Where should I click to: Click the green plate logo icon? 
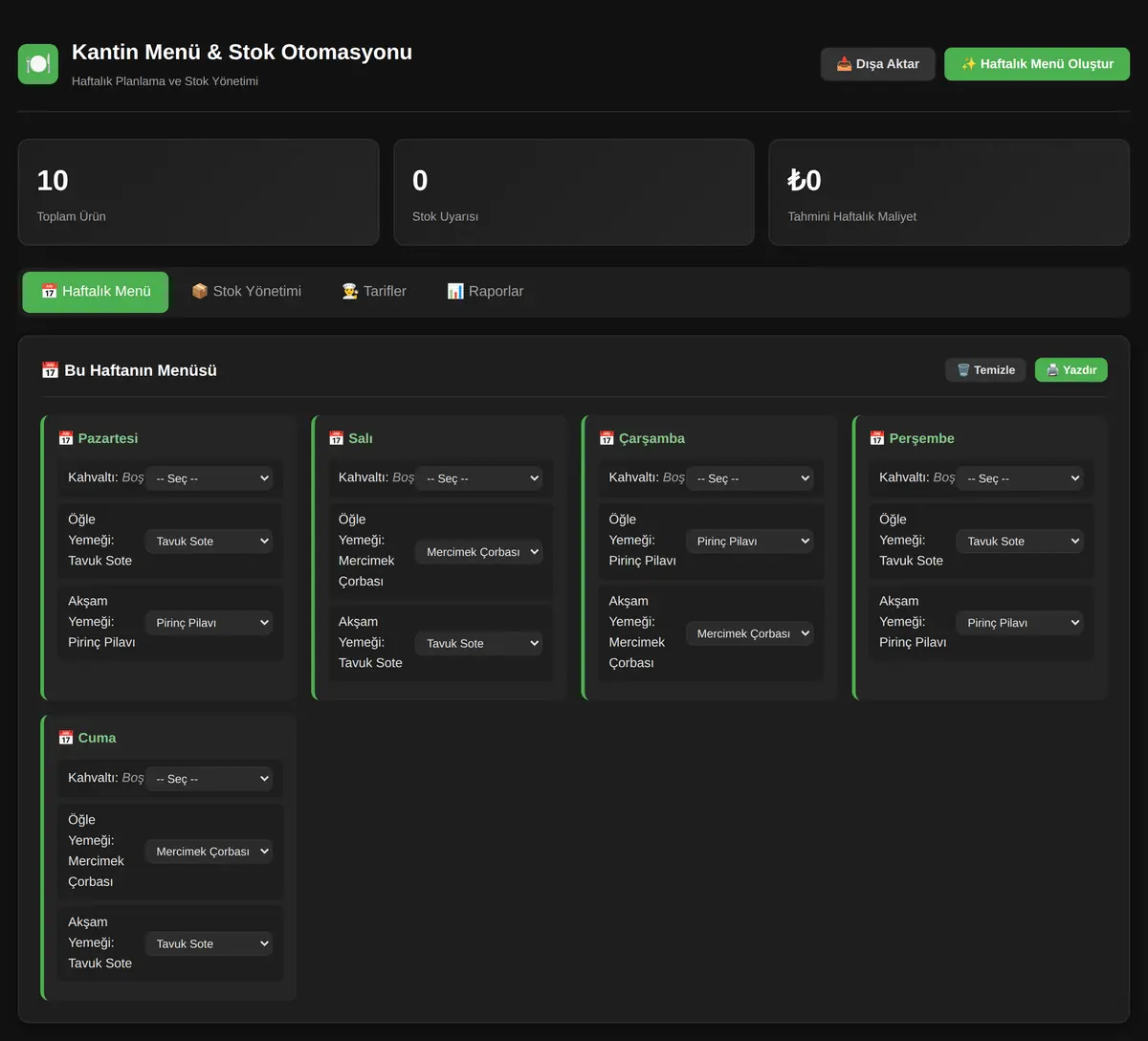coord(38,64)
